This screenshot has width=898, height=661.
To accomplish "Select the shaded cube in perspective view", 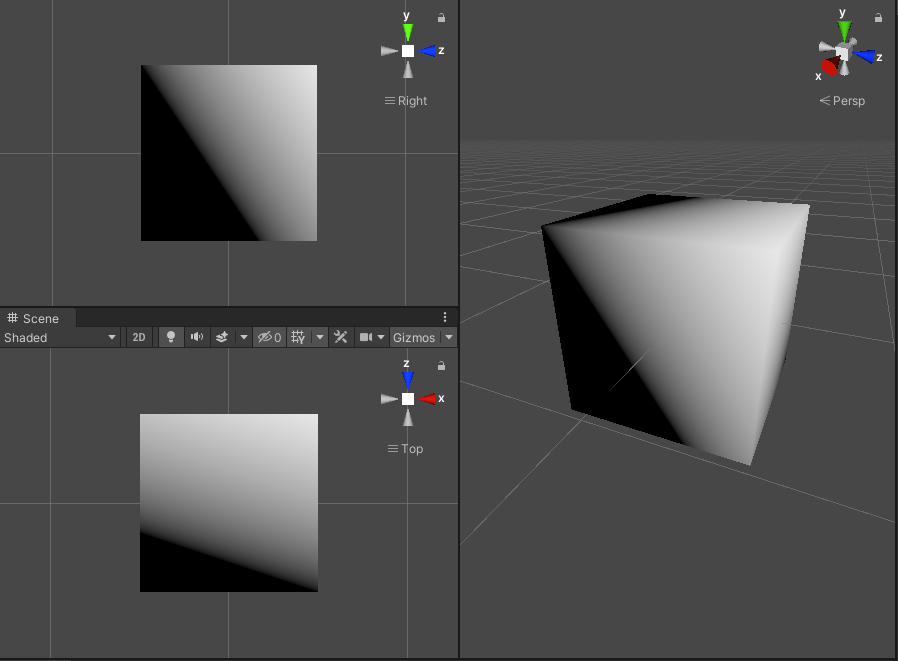I will point(676,329).
